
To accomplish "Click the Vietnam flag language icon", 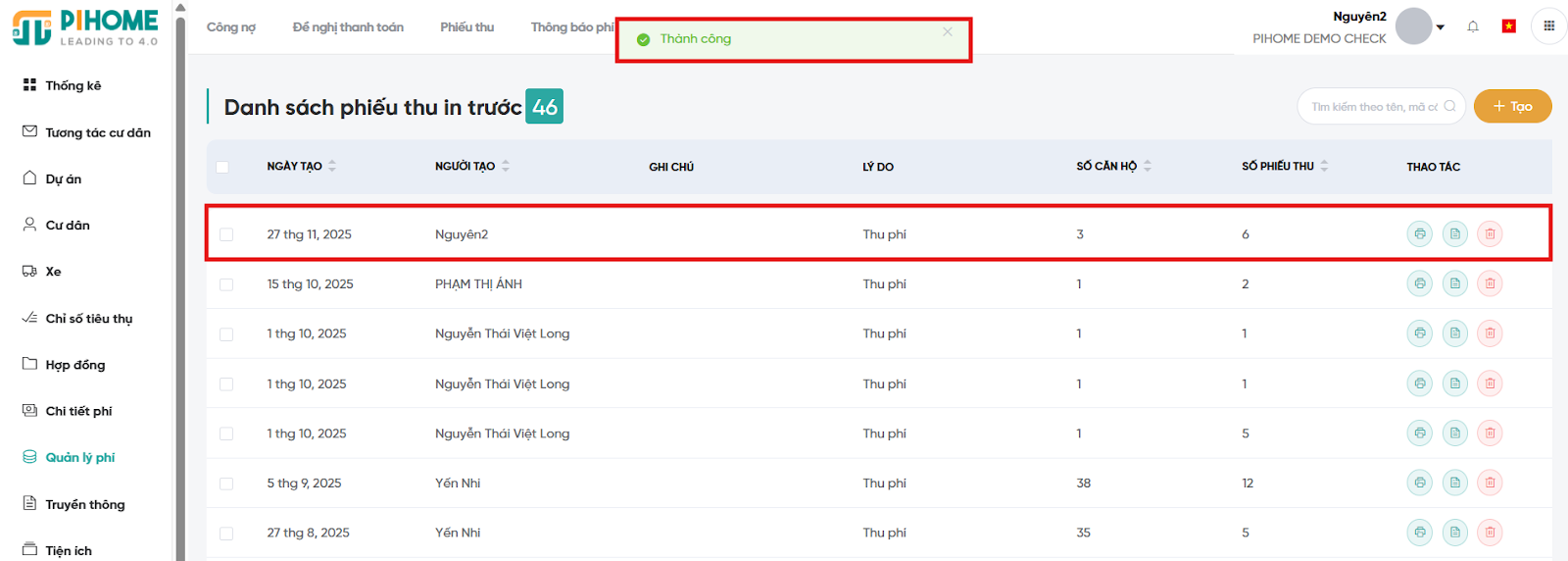I will [1508, 26].
